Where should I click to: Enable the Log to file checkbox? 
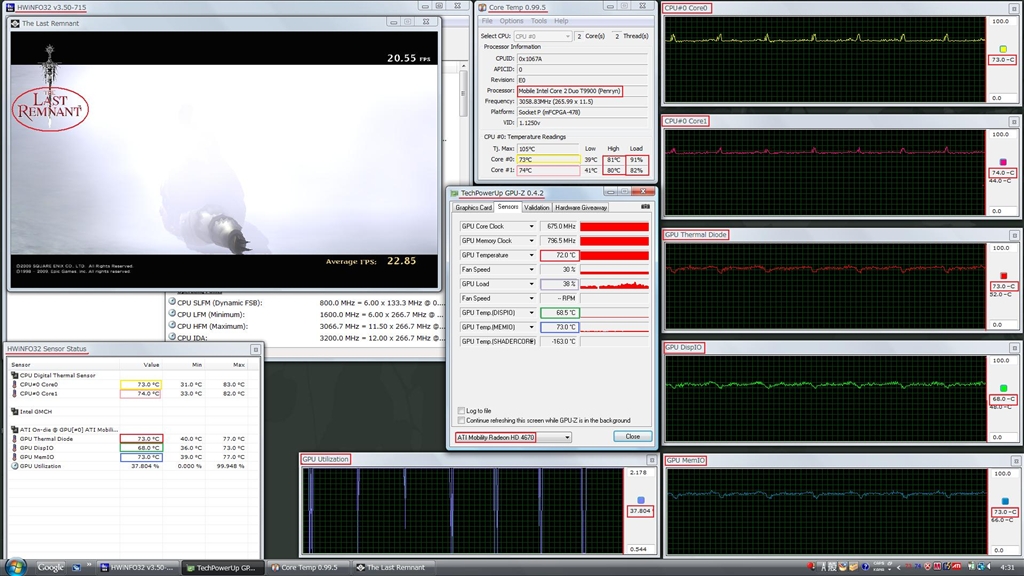(x=461, y=411)
